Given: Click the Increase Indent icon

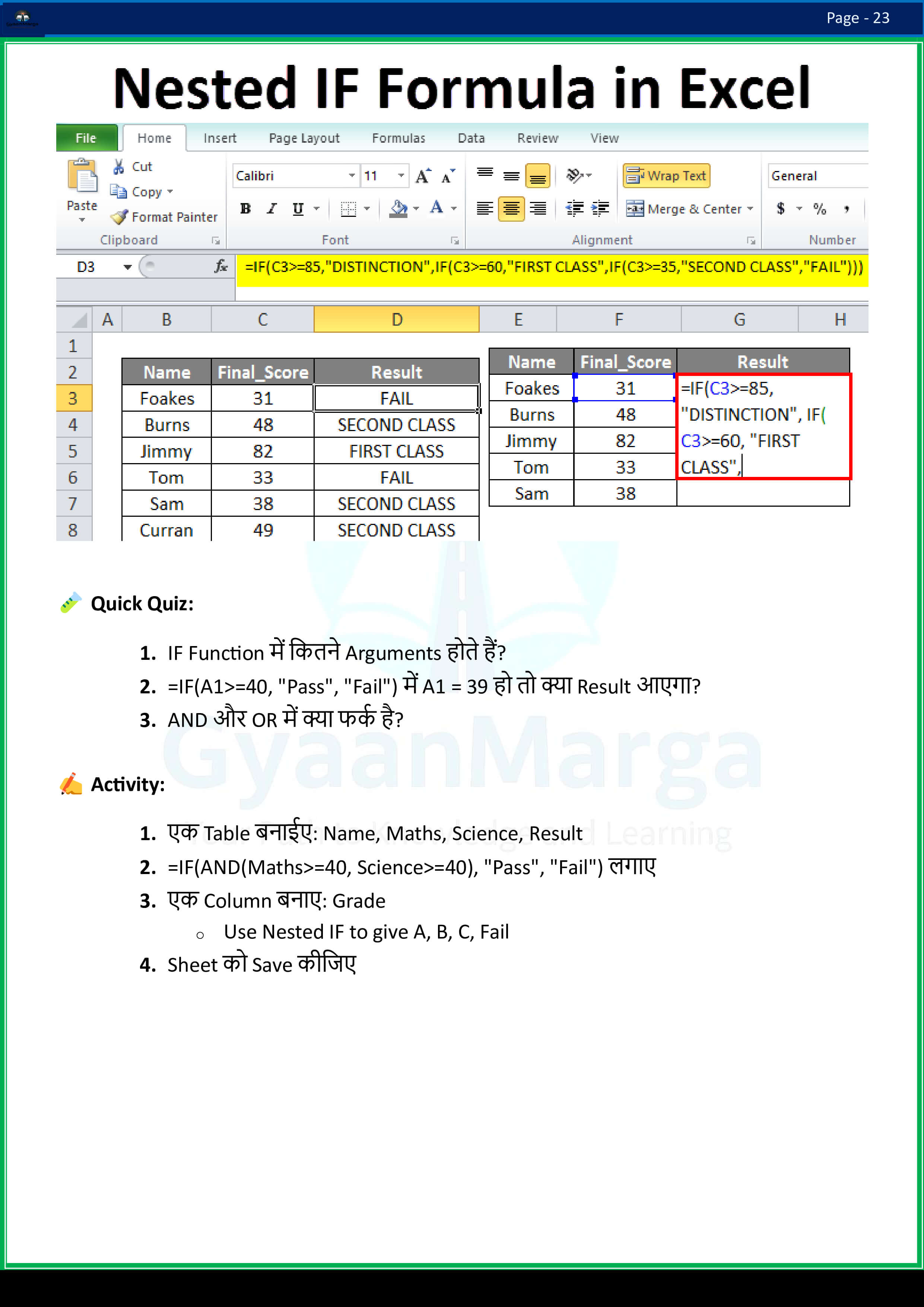Looking at the screenshot, I should pyautogui.click(x=600, y=208).
